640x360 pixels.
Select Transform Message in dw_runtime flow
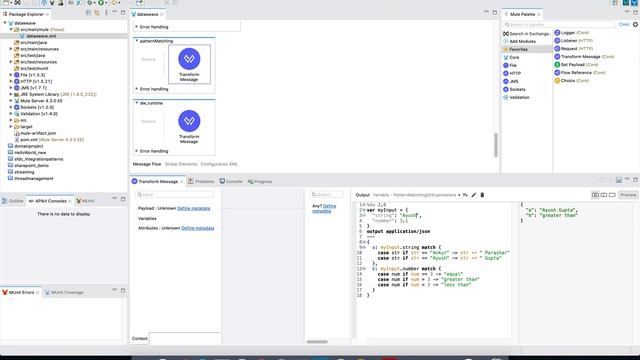[189, 126]
